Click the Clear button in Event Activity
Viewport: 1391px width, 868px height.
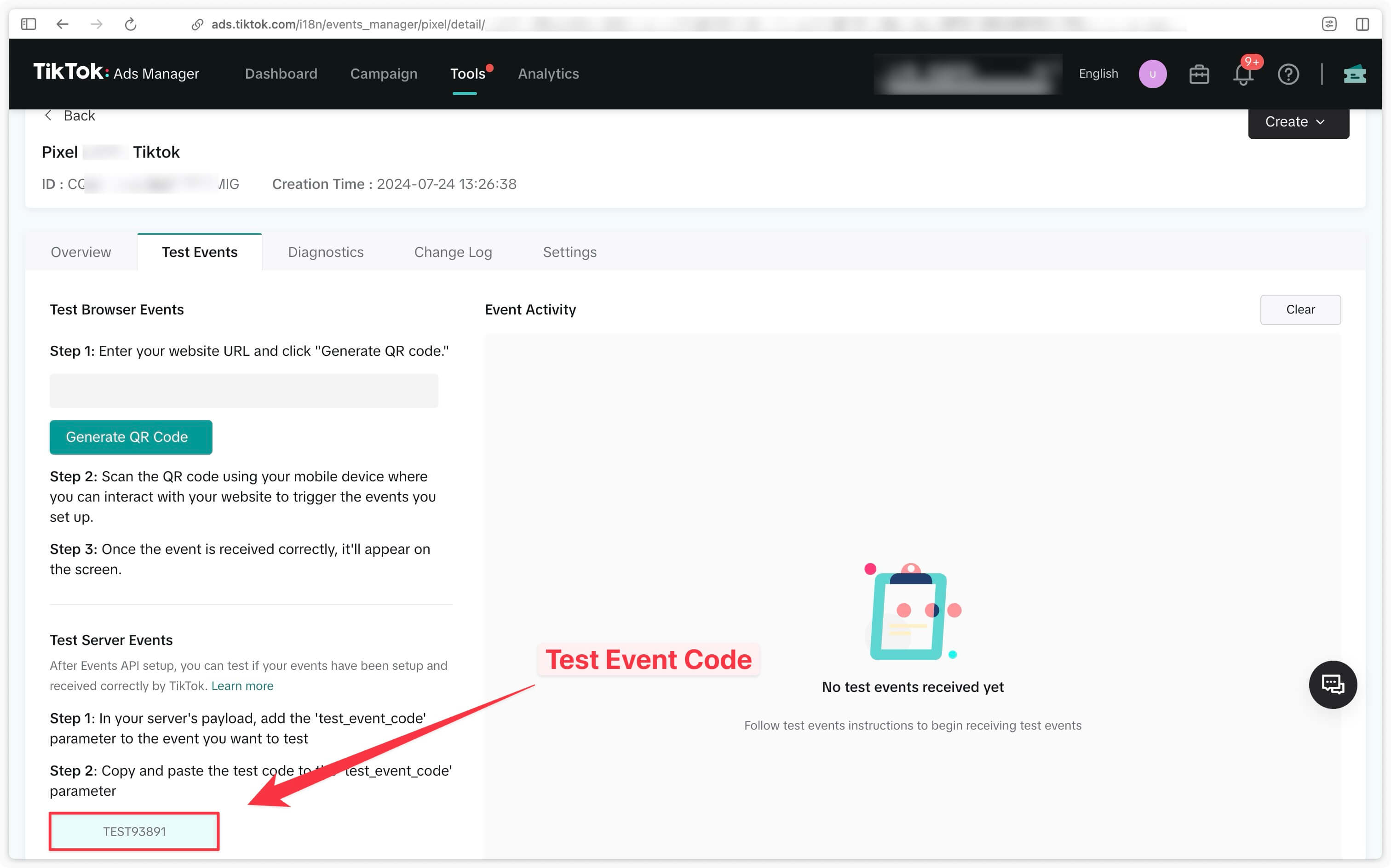(x=1300, y=309)
